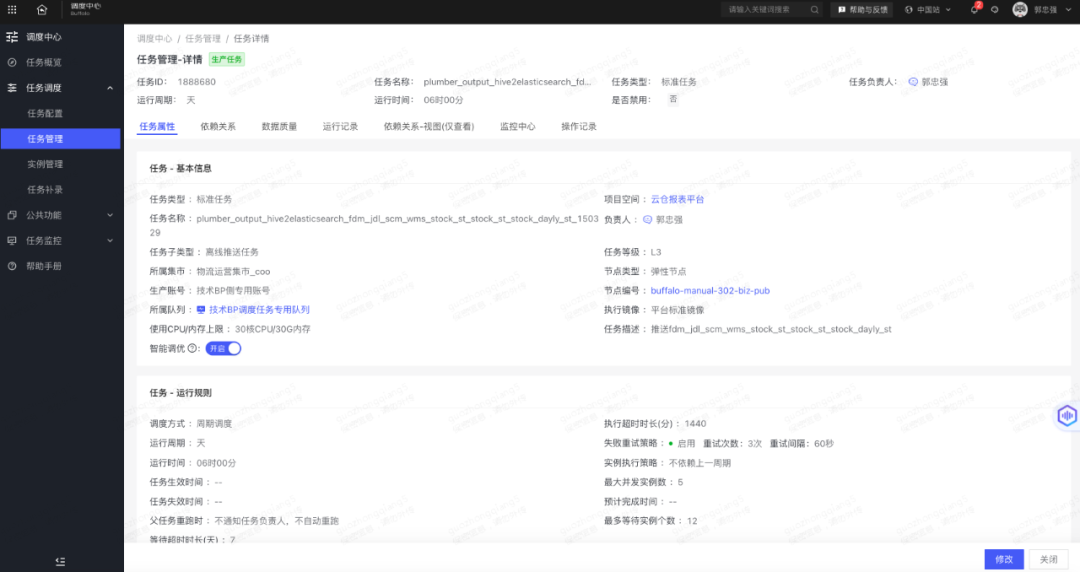Image resolution: width=1080 pixels, height=572 pixels.
Task: Click queue icon before 技术BP调度任务专用队列
Action: 201,310
